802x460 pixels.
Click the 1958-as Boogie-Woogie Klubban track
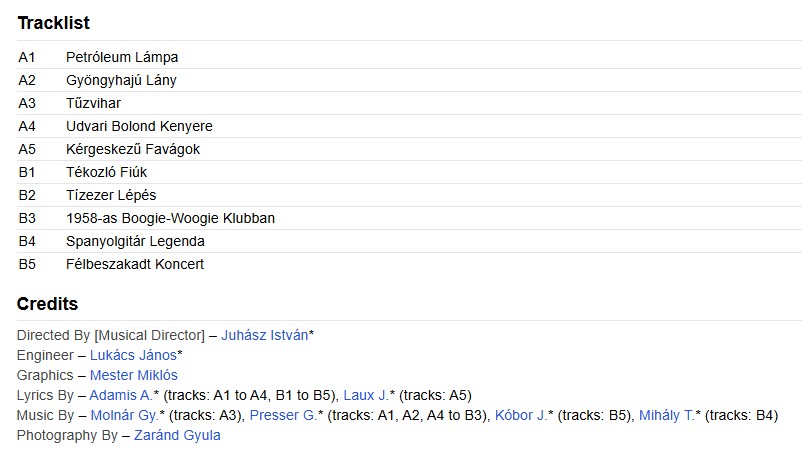click(170, 218)
